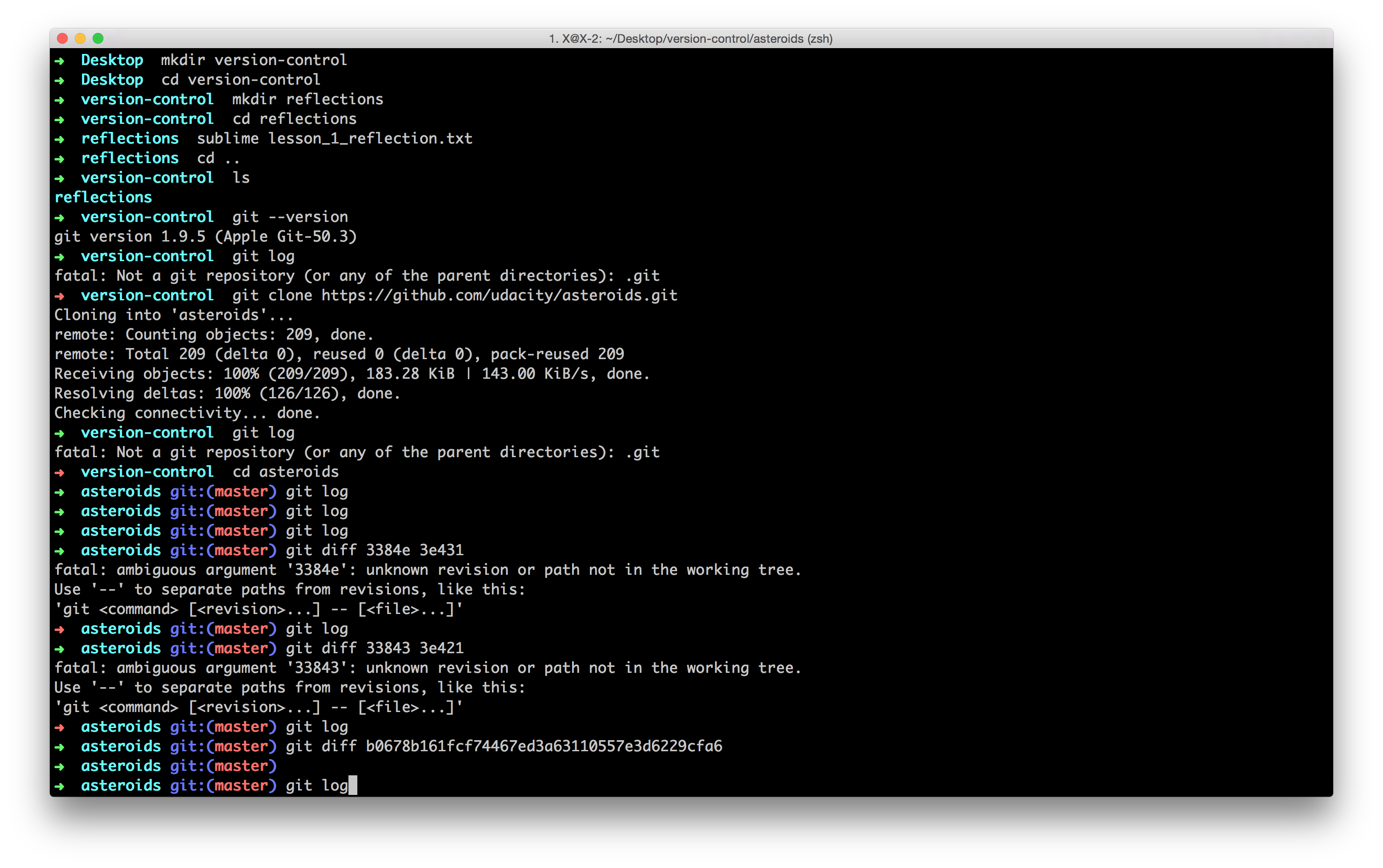Click the arrow next to the "git --version" prompt

point(60,217)
